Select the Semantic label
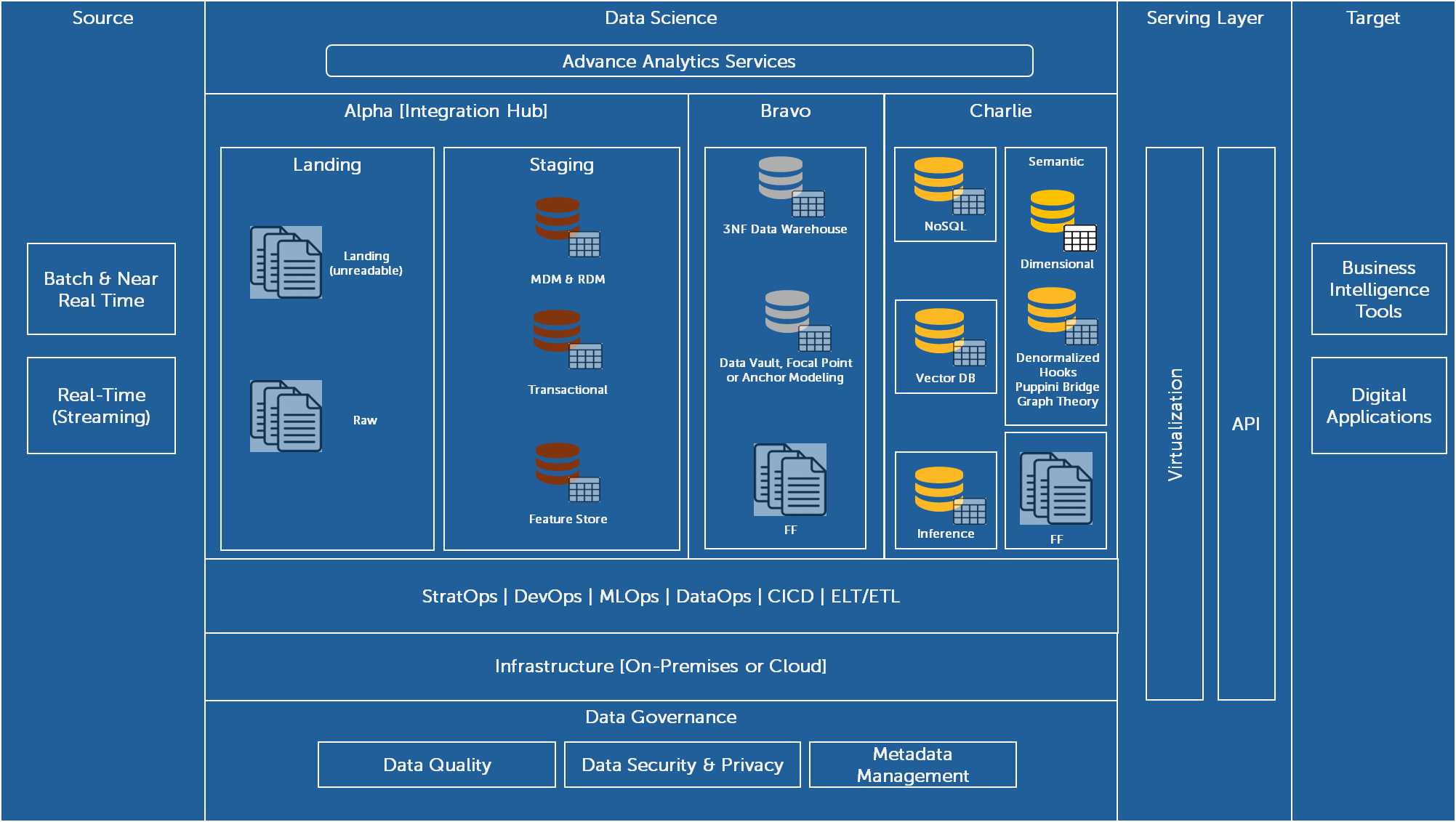1456x822 pixels. point(1056,161)
